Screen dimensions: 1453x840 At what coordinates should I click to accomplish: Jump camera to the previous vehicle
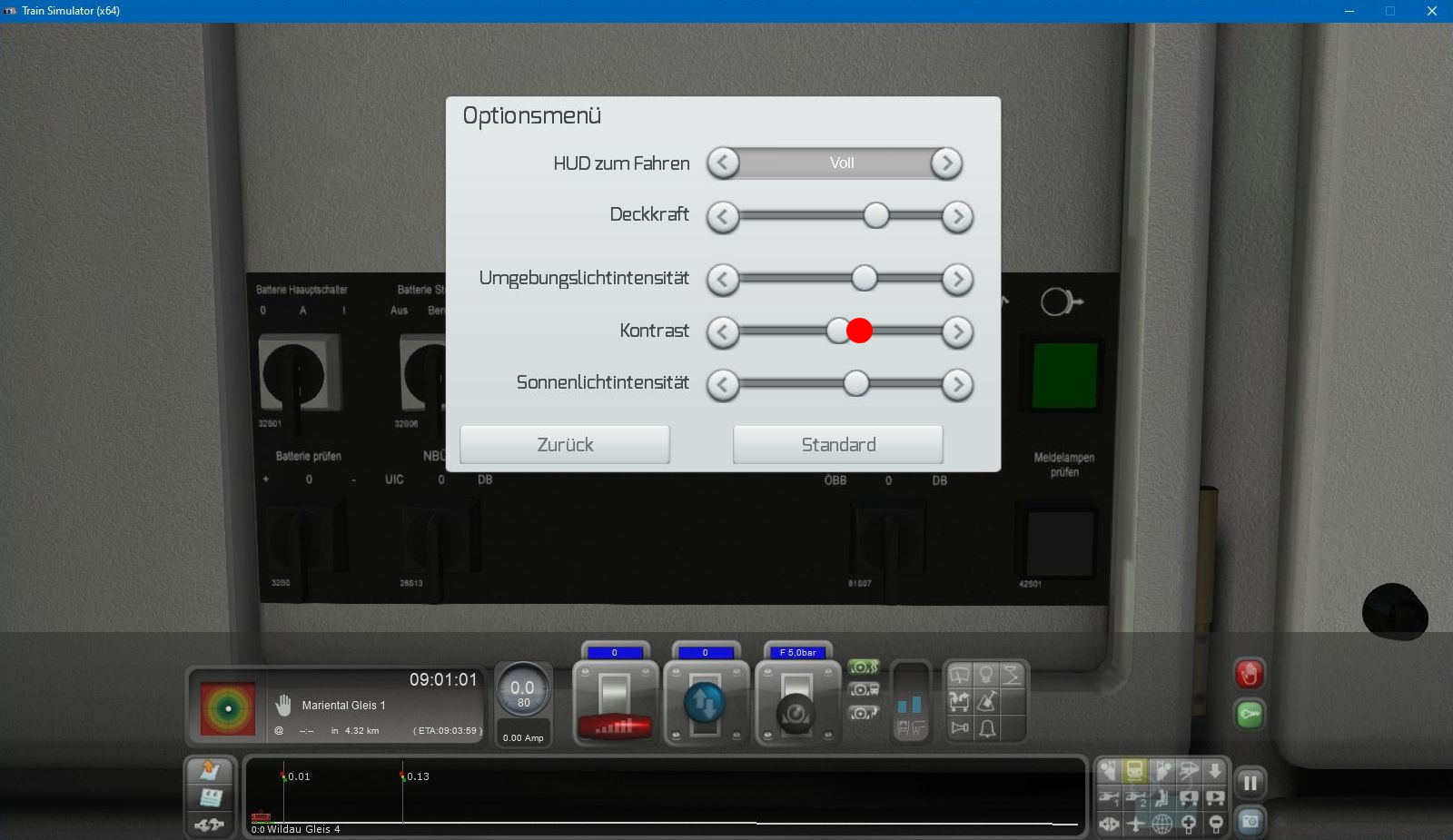tap(1189, 798)
